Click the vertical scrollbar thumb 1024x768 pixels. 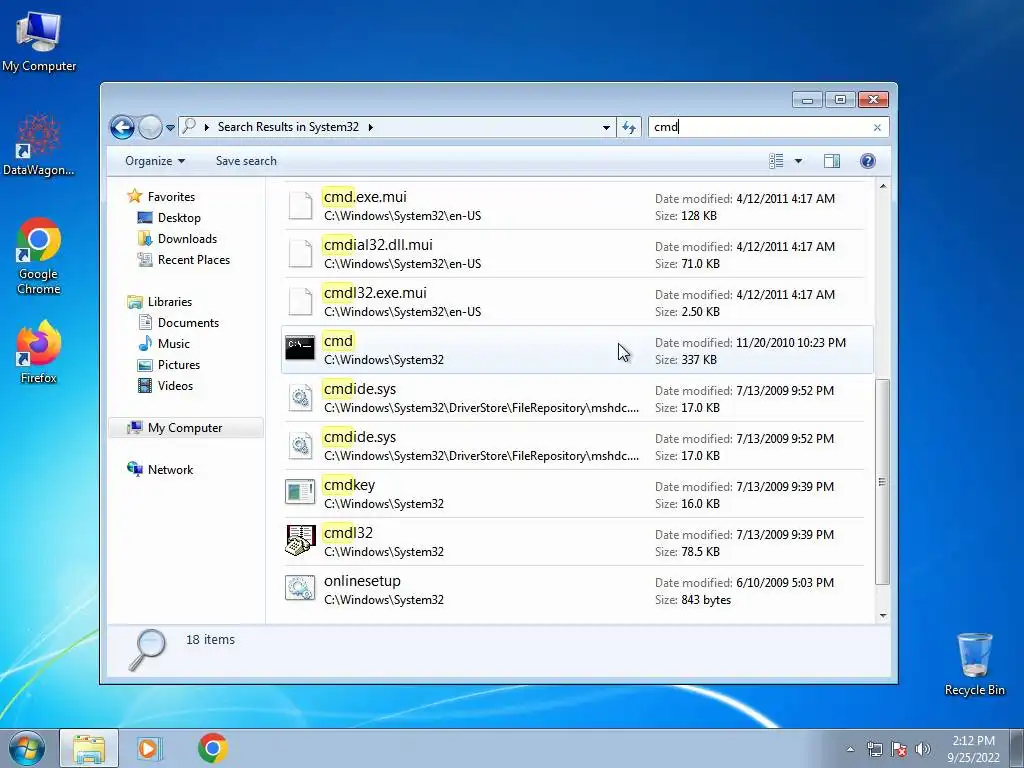coord(882,482)
